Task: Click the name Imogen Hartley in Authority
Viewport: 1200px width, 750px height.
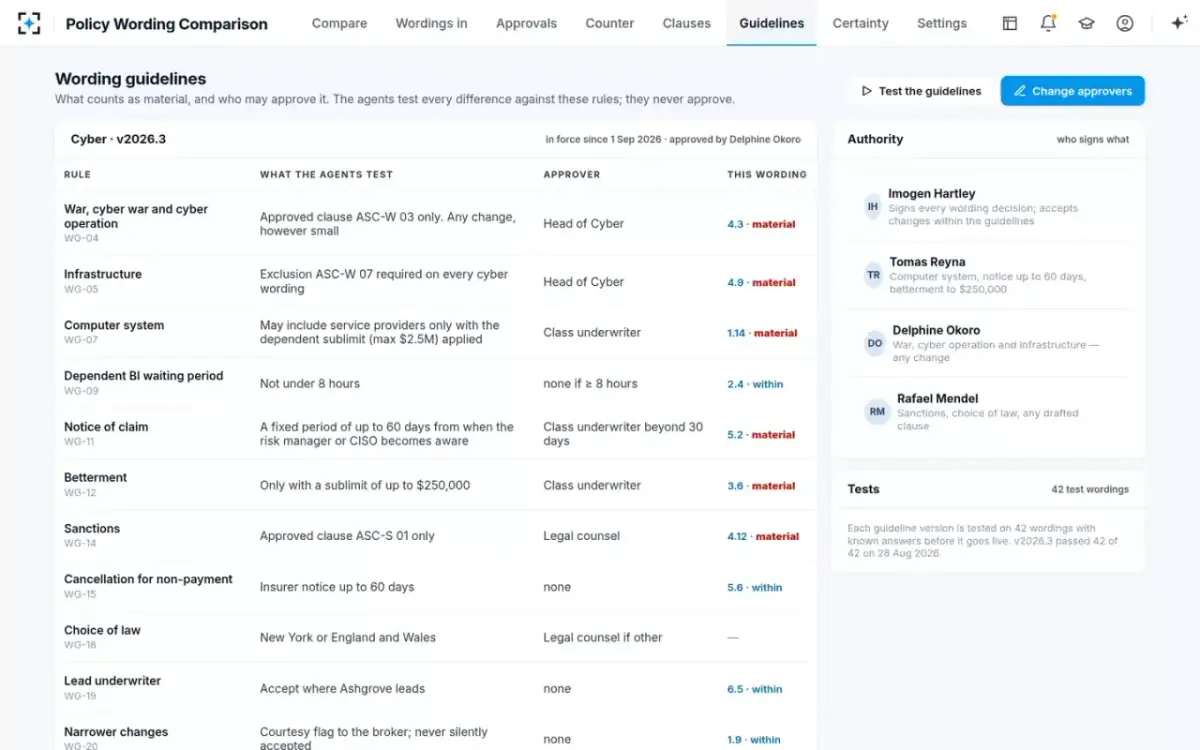Action: [932, 194]
